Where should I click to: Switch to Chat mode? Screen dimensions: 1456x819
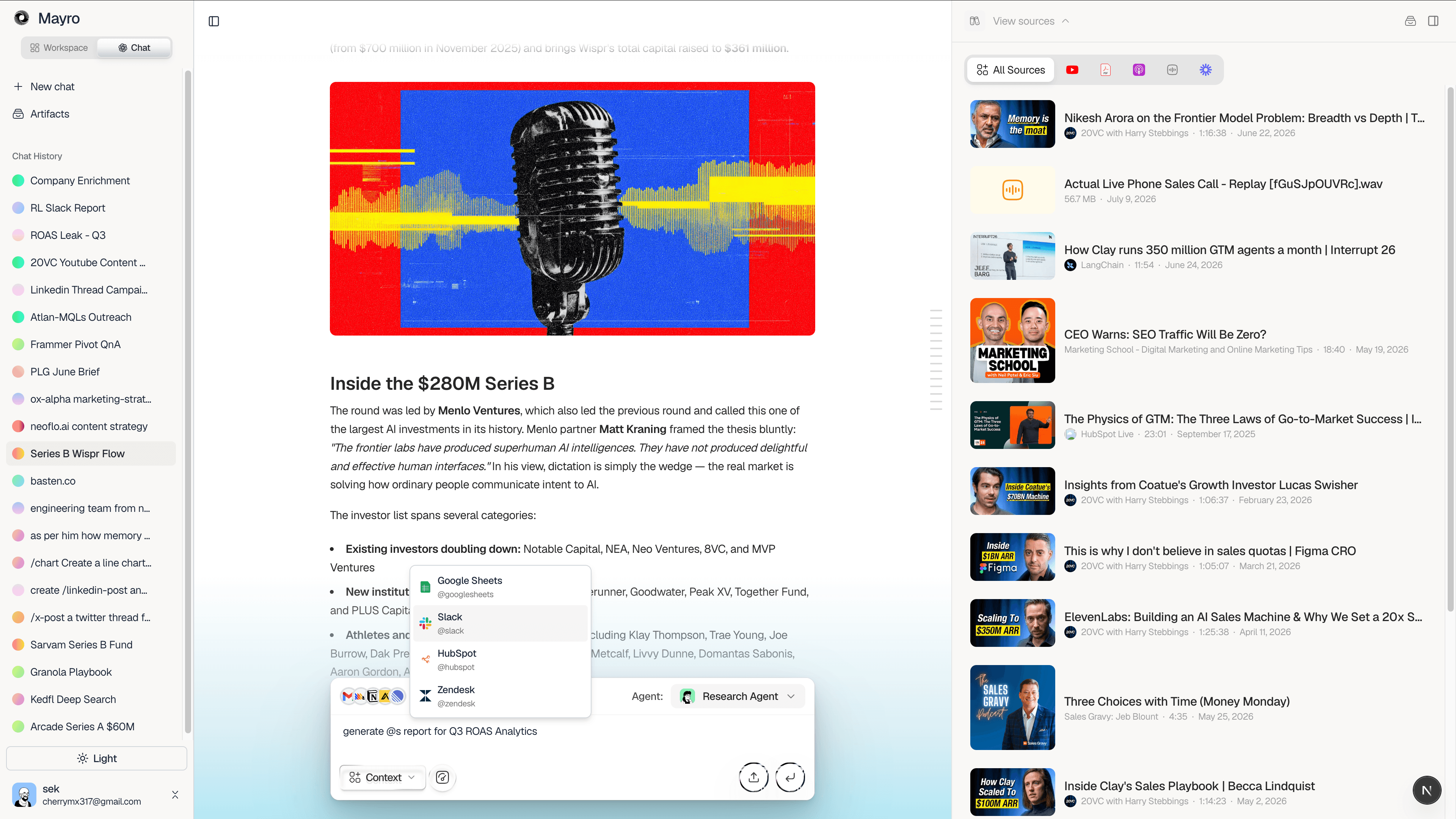point(134,47)
